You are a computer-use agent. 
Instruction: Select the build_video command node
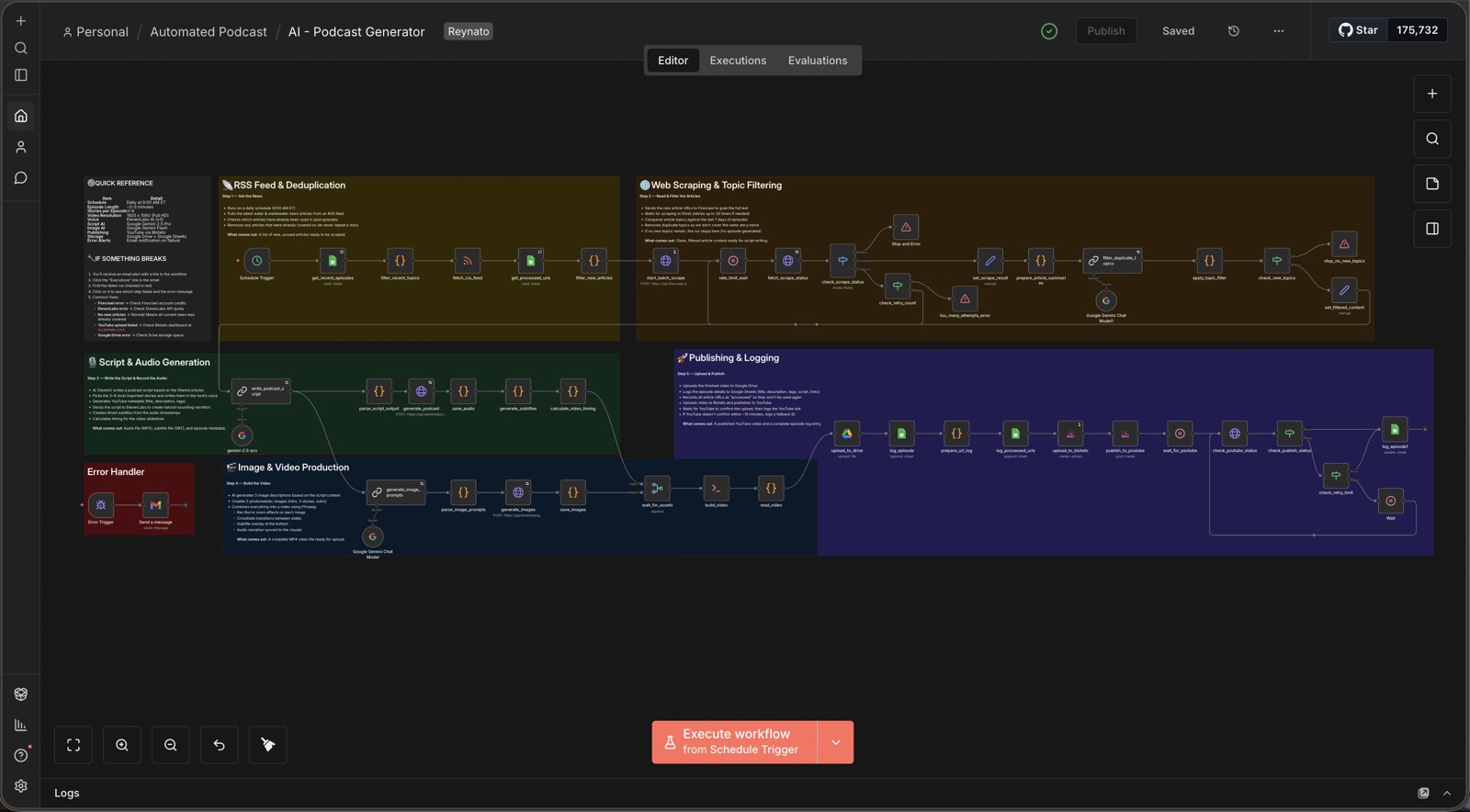(716, 488)
